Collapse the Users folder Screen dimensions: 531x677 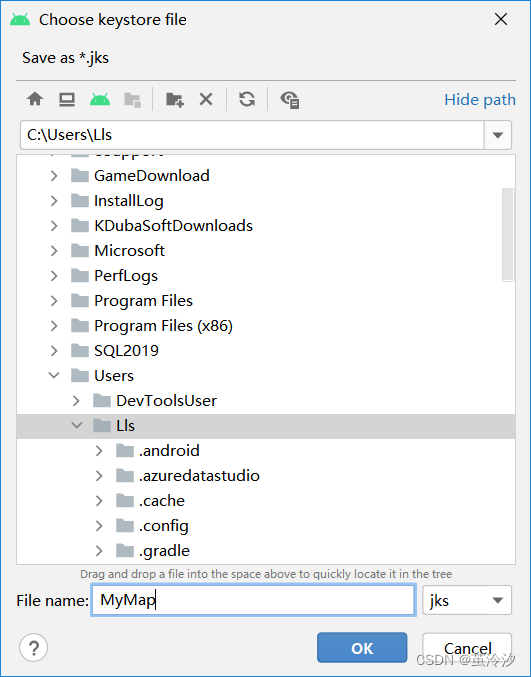pos(54,375)
